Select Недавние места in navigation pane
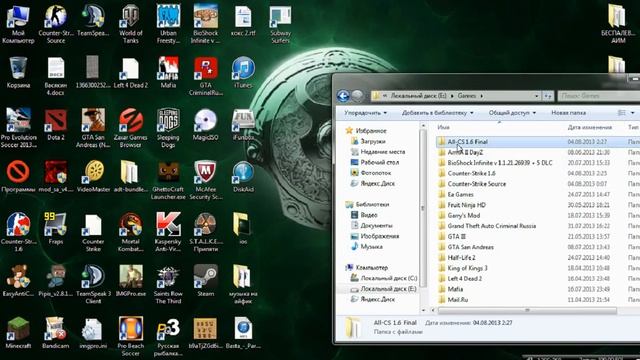Screen dimensions: 640x360 pyautogui.click(x=382, y=152)
